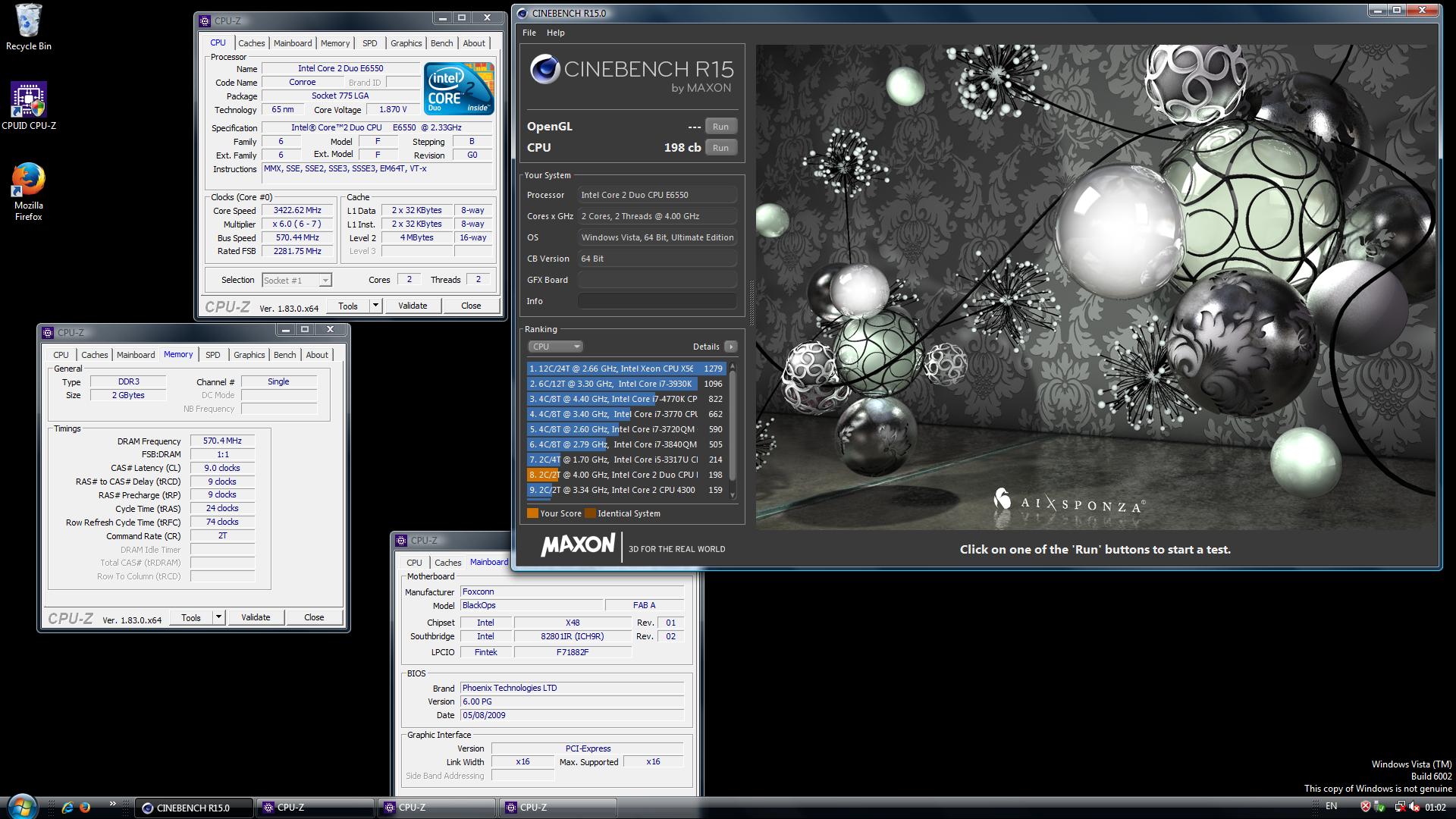Select Graphics tab in CPU-Z Memory window

249,355
